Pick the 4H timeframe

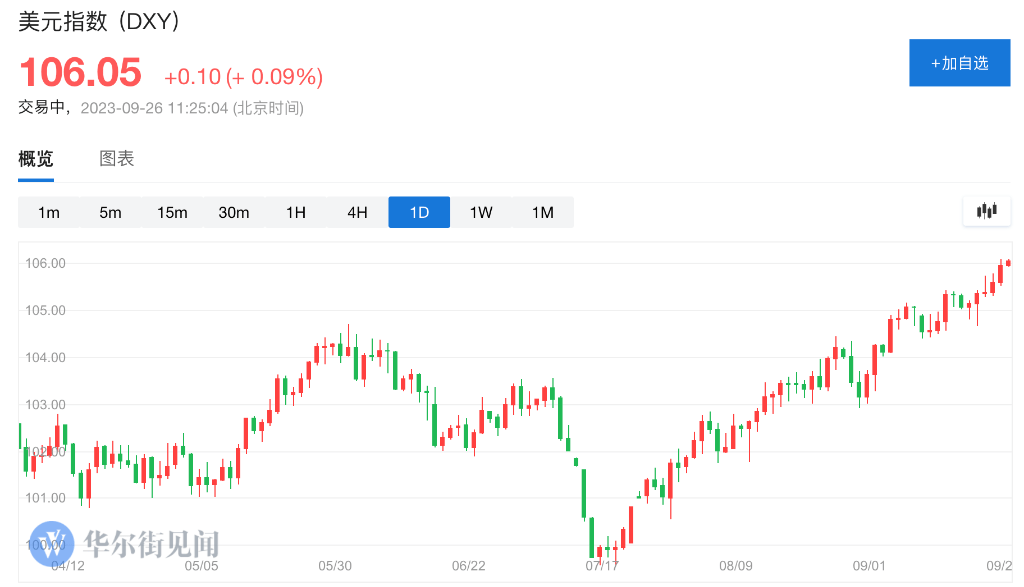(x=357, y=212)
